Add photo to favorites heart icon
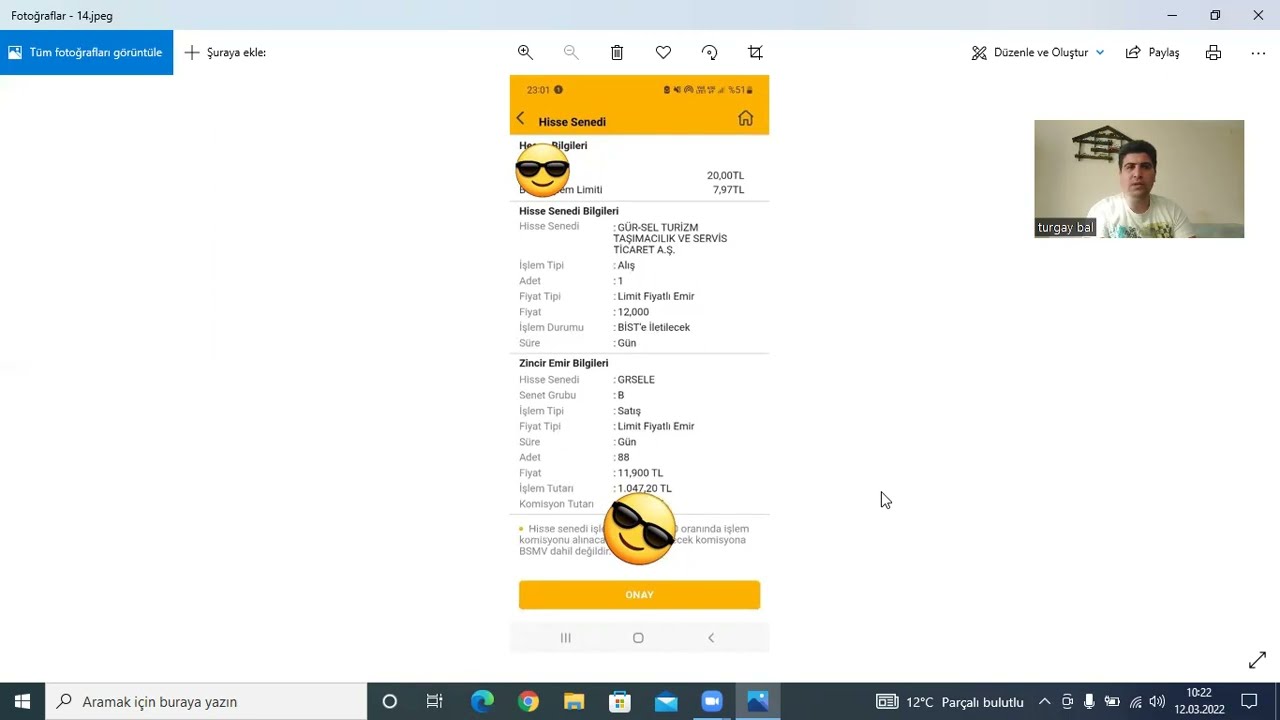This screenshot has height=720, width=1280. (663, 52)
